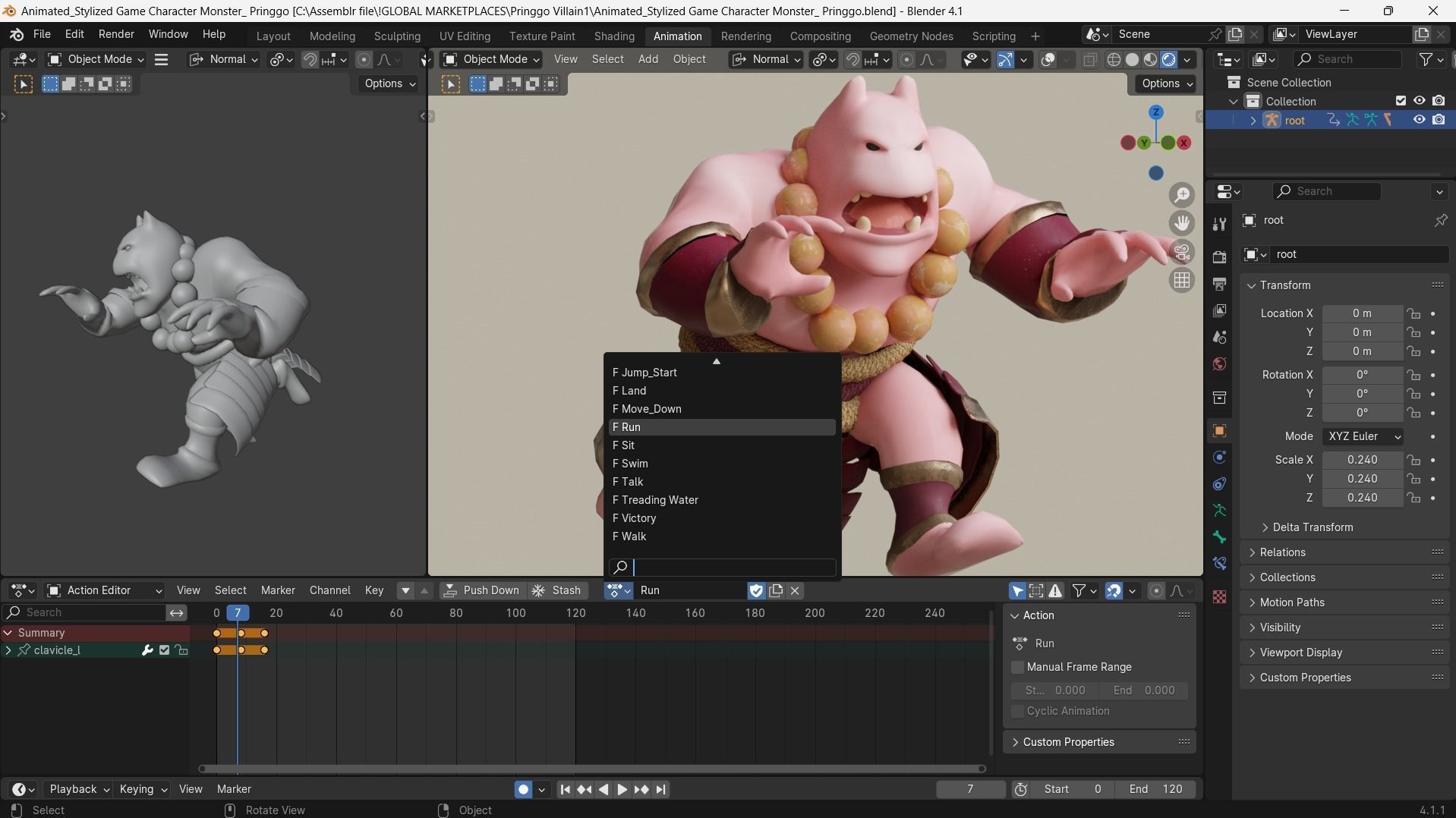
Task: Duplicate the Run action
Action: point(776,590)
